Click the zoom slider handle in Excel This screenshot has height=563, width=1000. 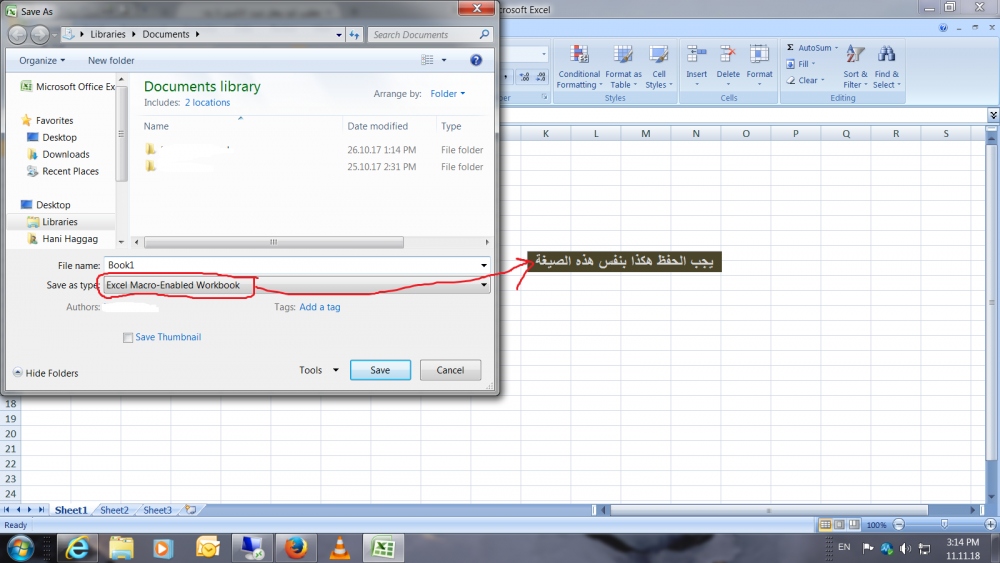coord(945,524)
